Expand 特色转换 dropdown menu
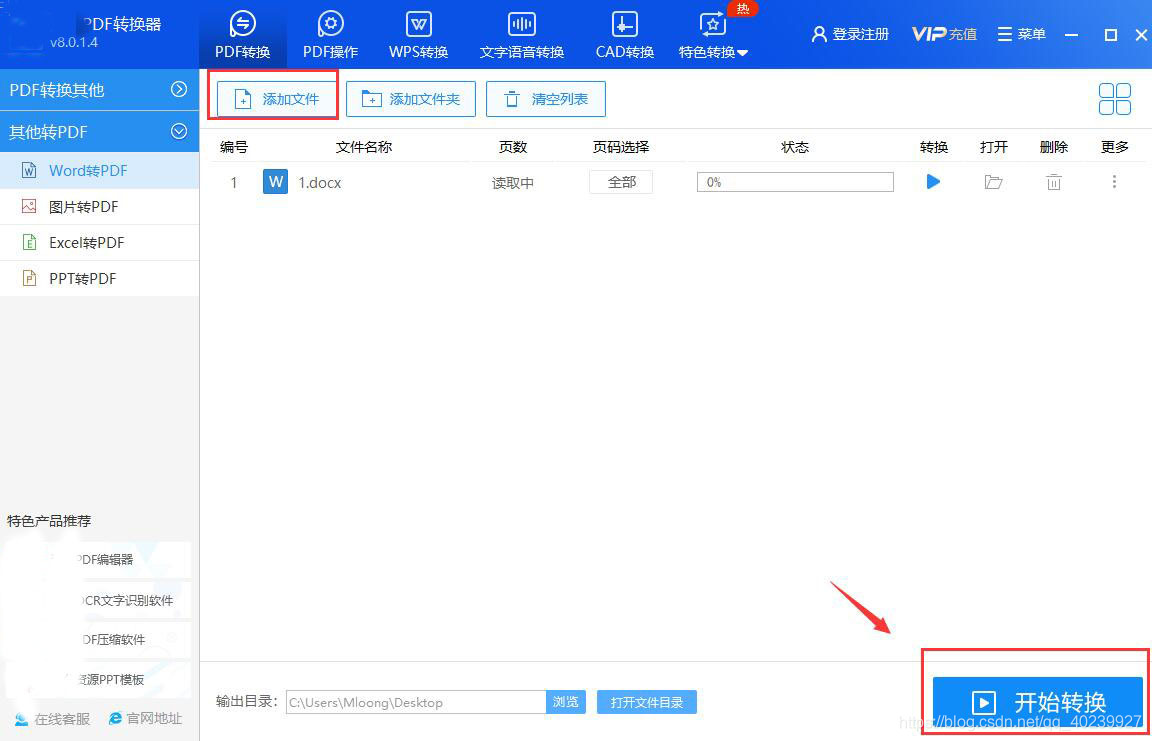The width and height of the screenshot is (1152, 741). pos(713,35)
